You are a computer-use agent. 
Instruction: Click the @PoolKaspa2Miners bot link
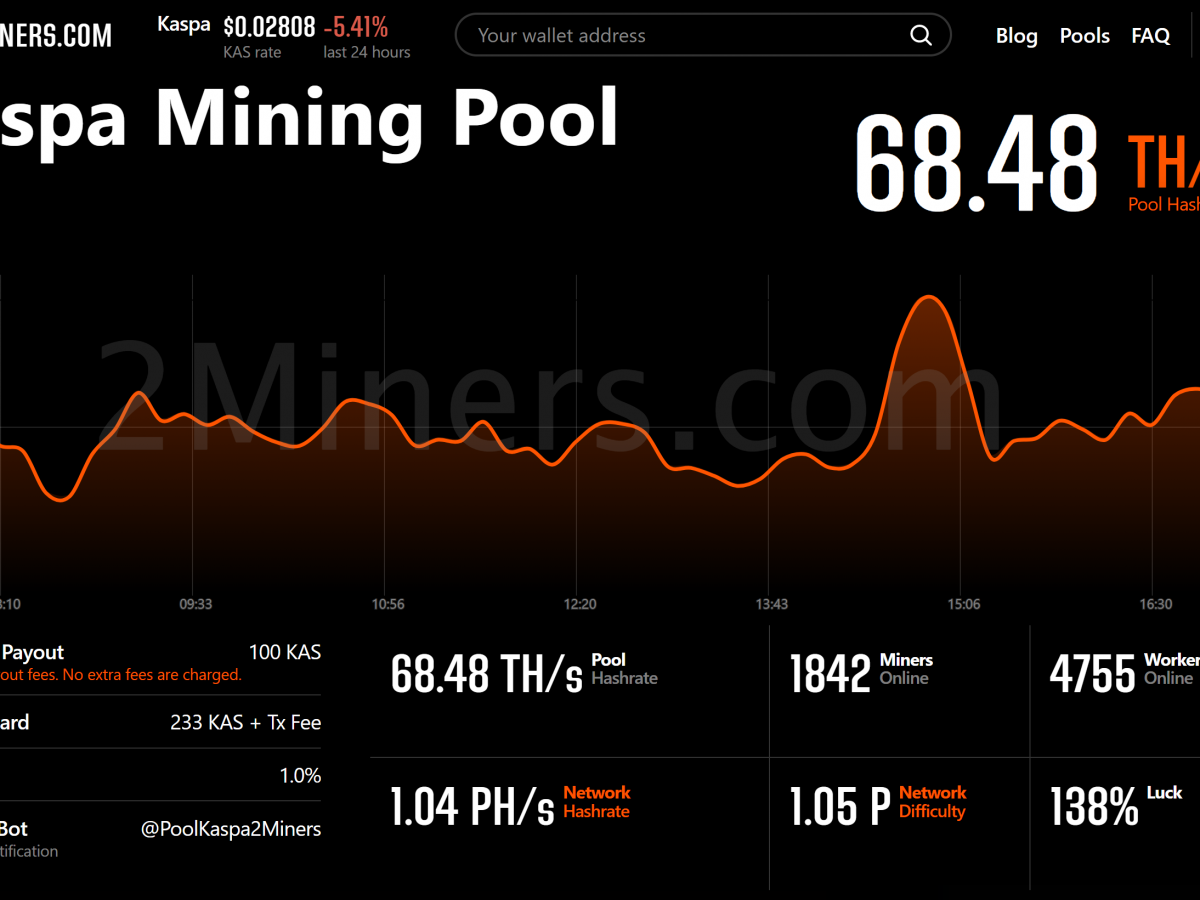tap(231, 829)
